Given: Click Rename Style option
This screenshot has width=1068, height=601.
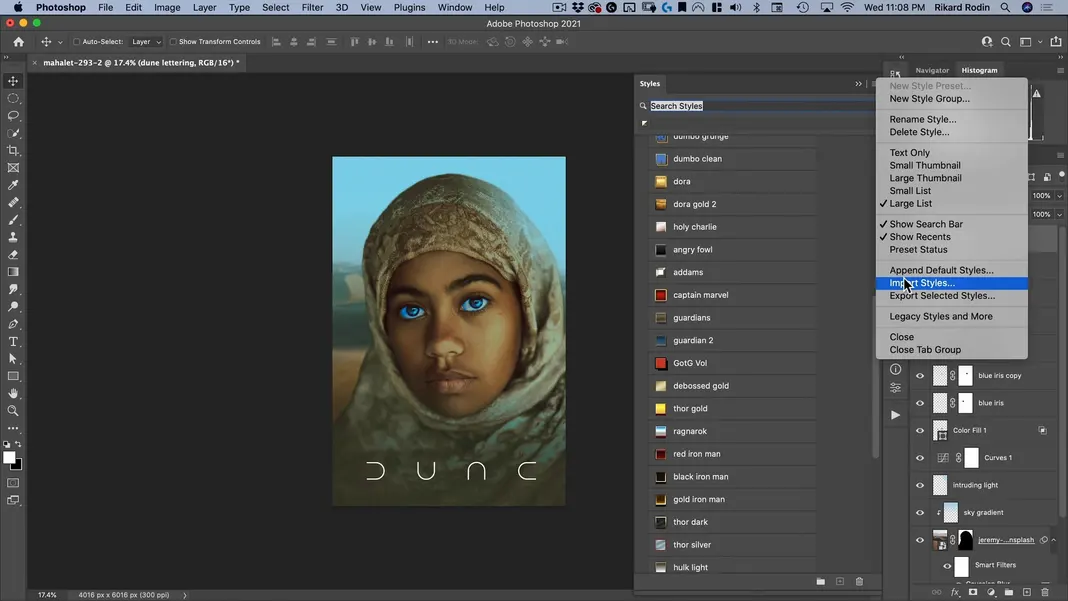Looking at the screenshot, I should click(x=952, y=119).
